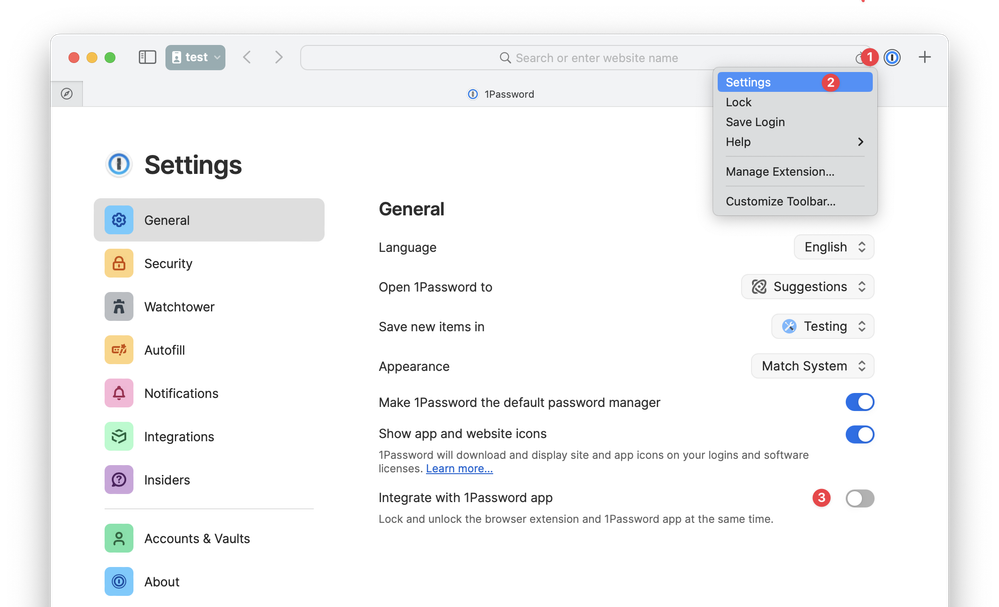Click Manage Extension in the menu
This screenshot has height=607, width=999.
[x=780, y=172]
